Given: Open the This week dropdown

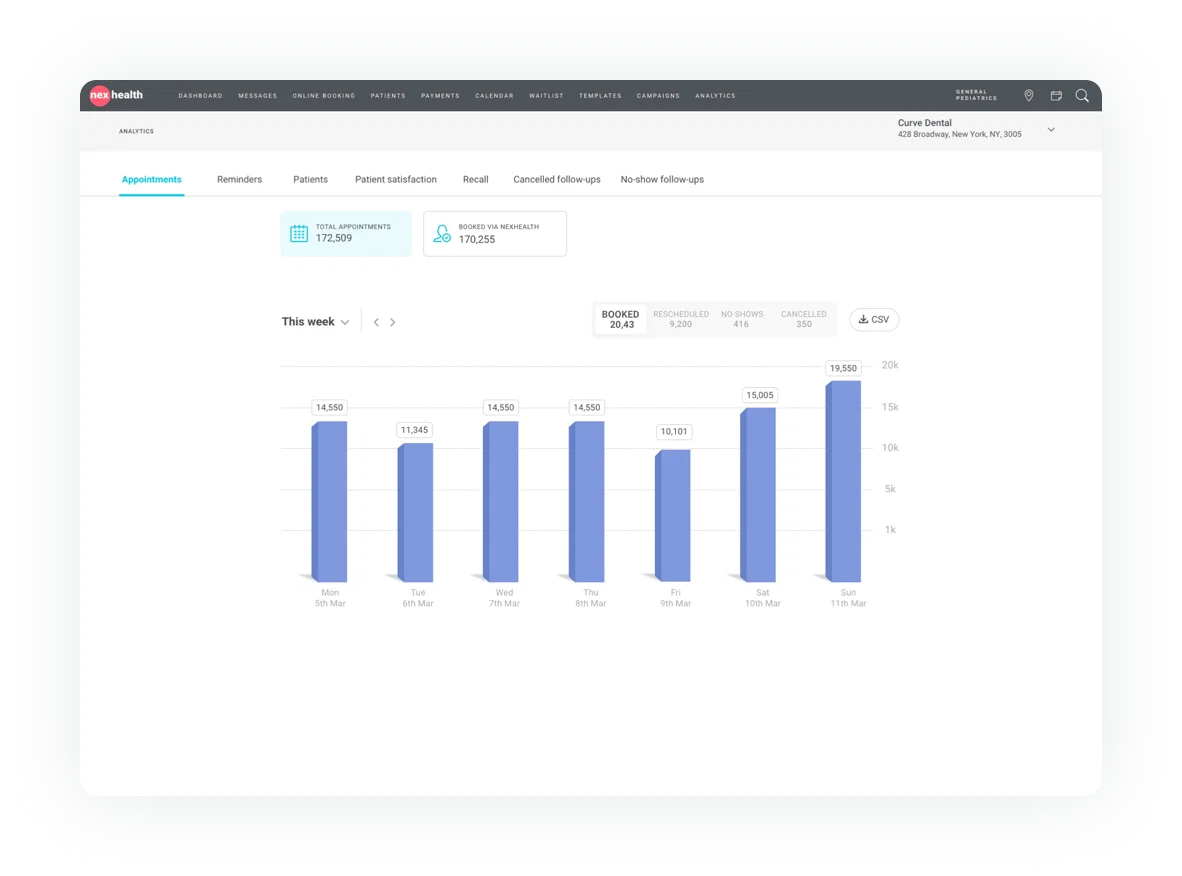Looking at the screenshot, I should pos(315,322).
